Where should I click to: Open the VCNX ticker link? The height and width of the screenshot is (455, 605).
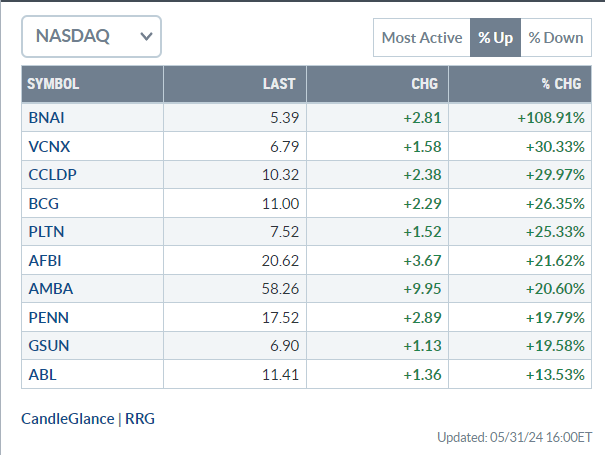[x=47, y=146]
